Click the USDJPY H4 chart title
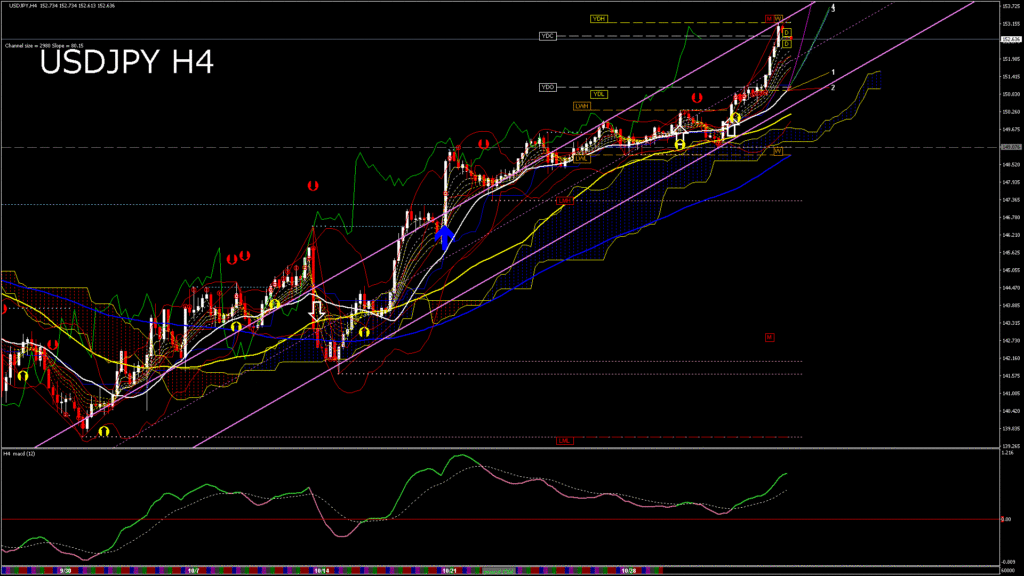Image resolution: width=1024 pixels, height=576 pixels. tap(126, 63)
